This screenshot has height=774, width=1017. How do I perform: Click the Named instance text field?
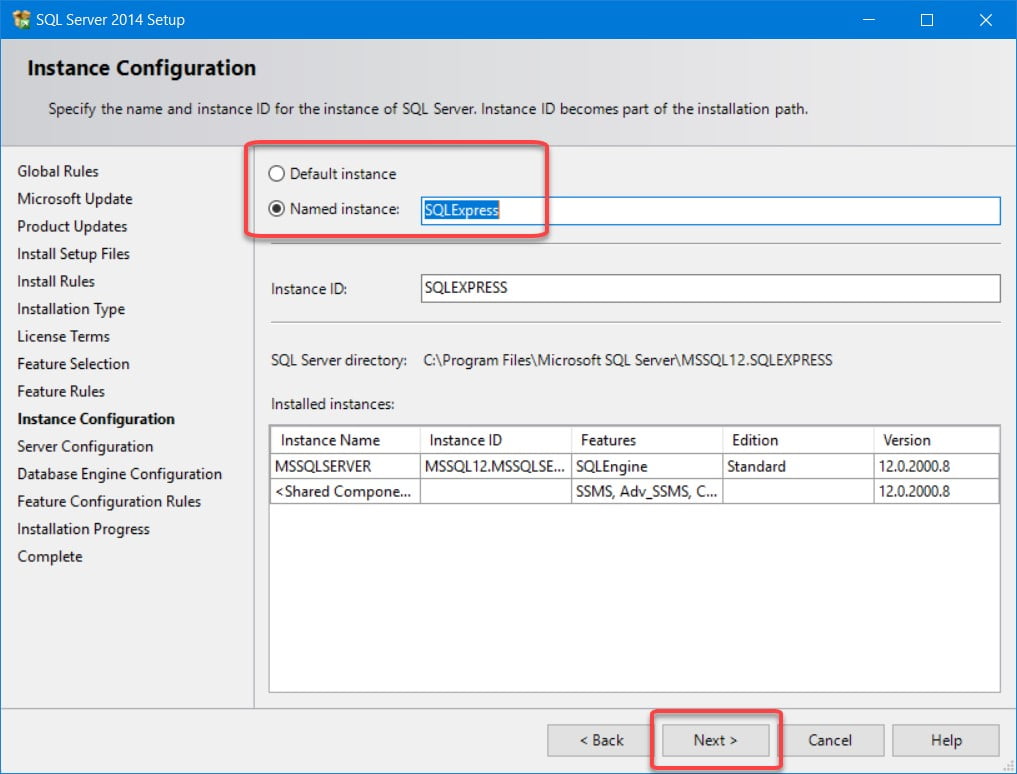pos(710,210)
